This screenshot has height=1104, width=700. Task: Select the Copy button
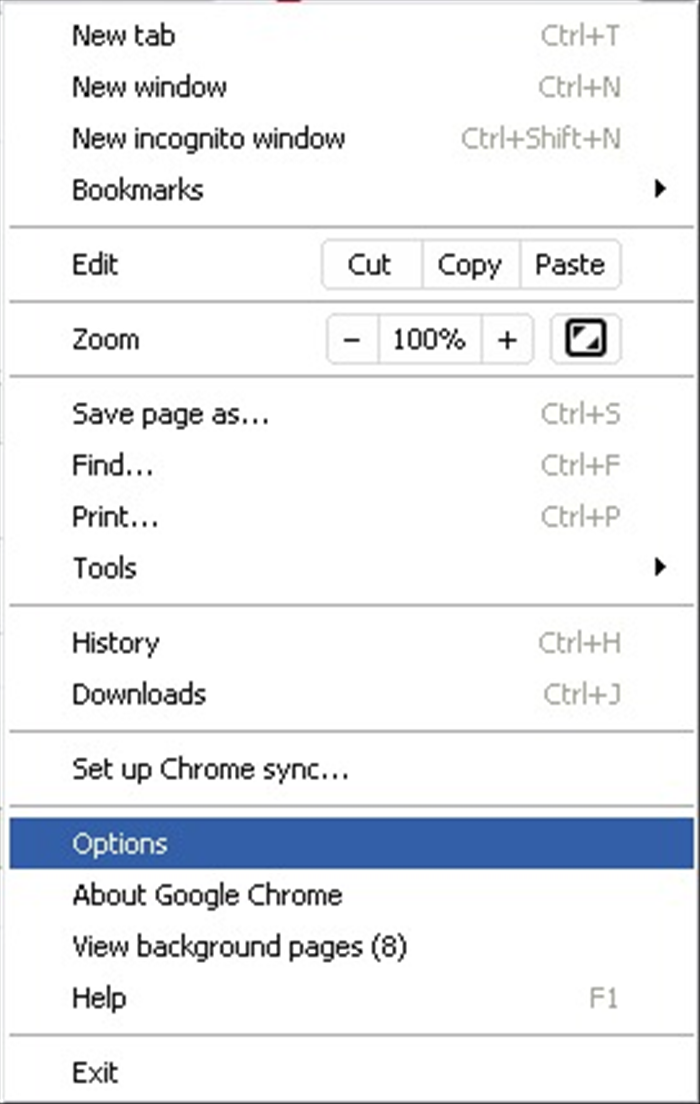[x=470, y=265]
